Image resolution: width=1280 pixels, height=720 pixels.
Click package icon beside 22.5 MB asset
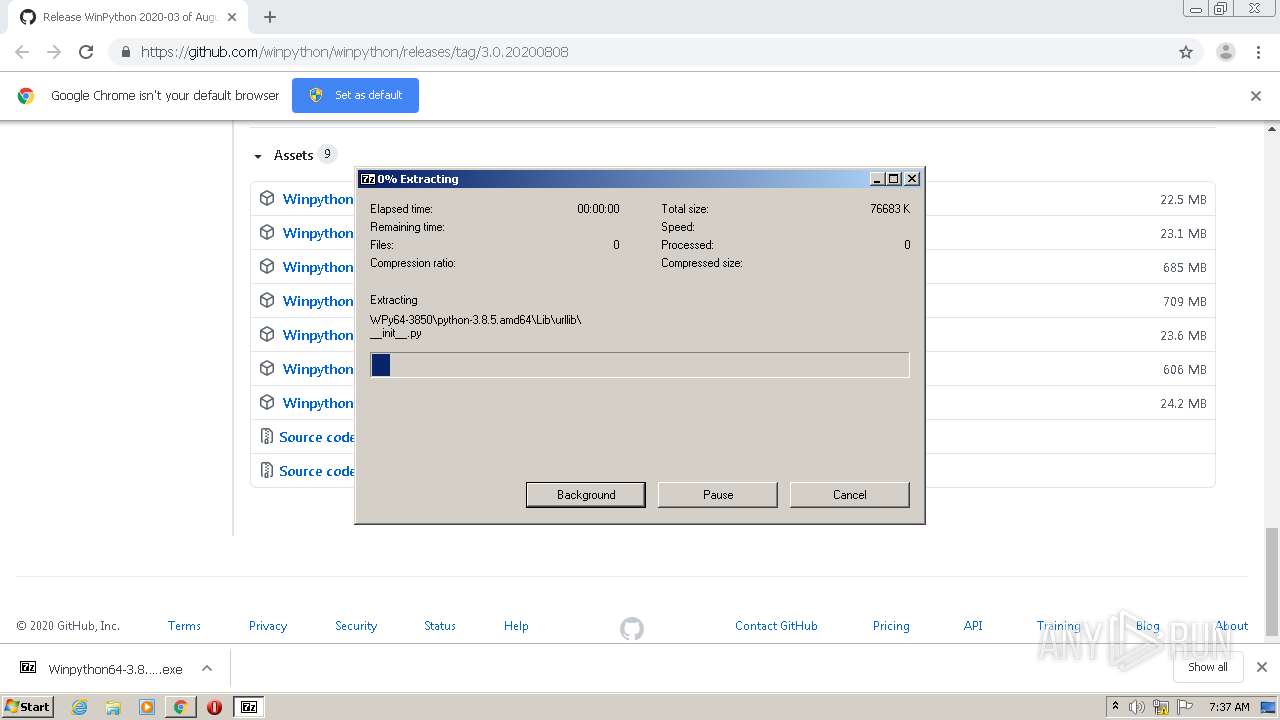267,198
